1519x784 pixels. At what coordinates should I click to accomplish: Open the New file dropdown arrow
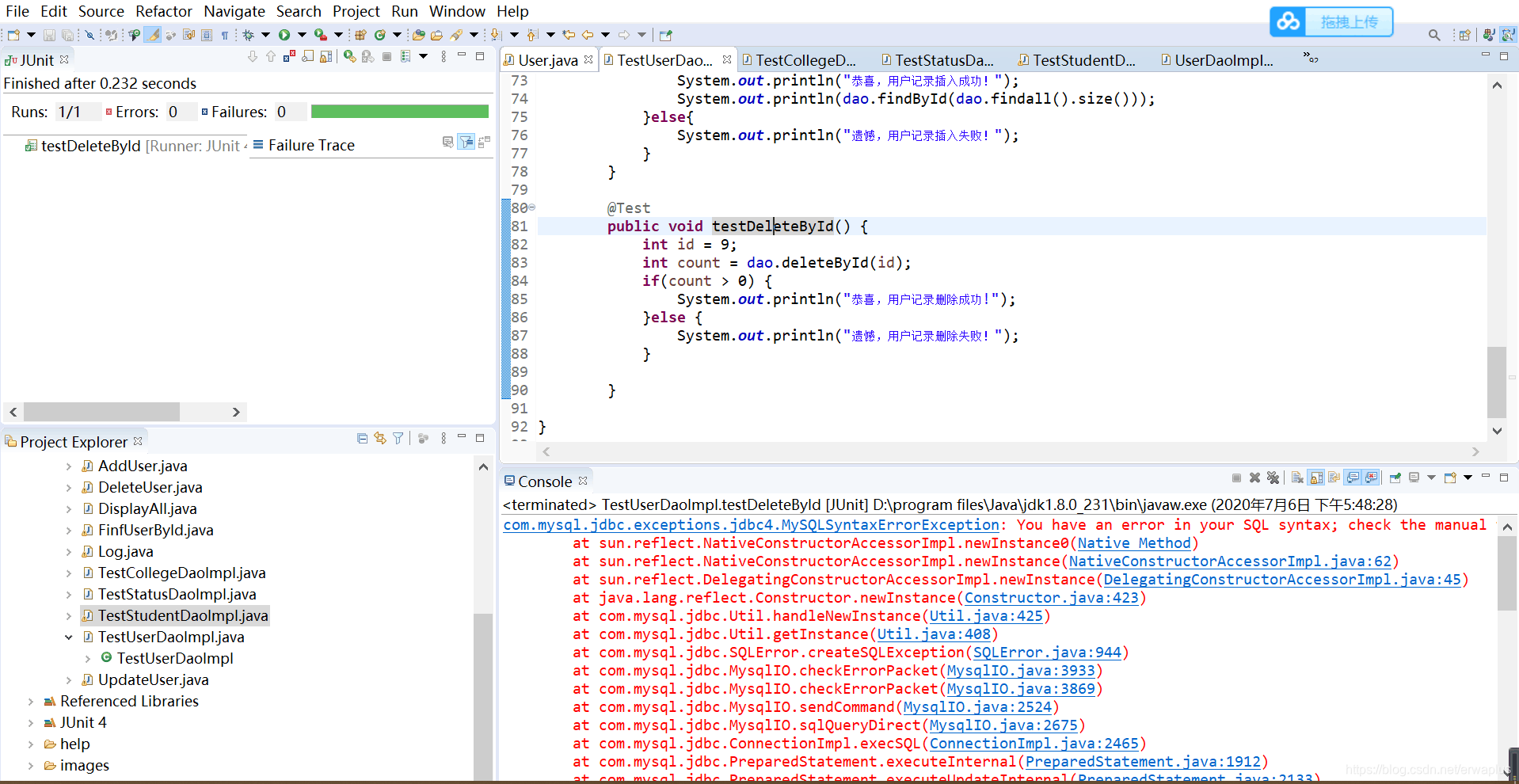[x=31, y=35]
